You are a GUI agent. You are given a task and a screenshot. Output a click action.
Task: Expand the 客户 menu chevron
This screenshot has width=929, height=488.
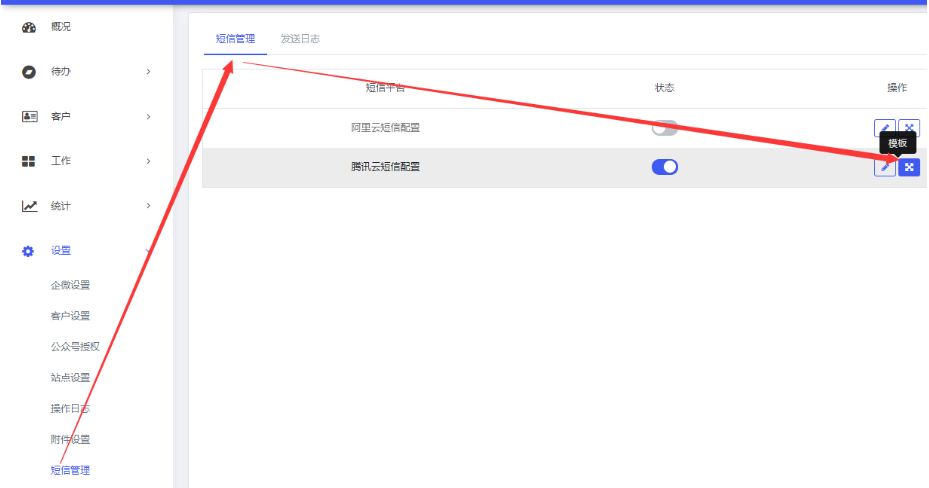pos(148,117)
